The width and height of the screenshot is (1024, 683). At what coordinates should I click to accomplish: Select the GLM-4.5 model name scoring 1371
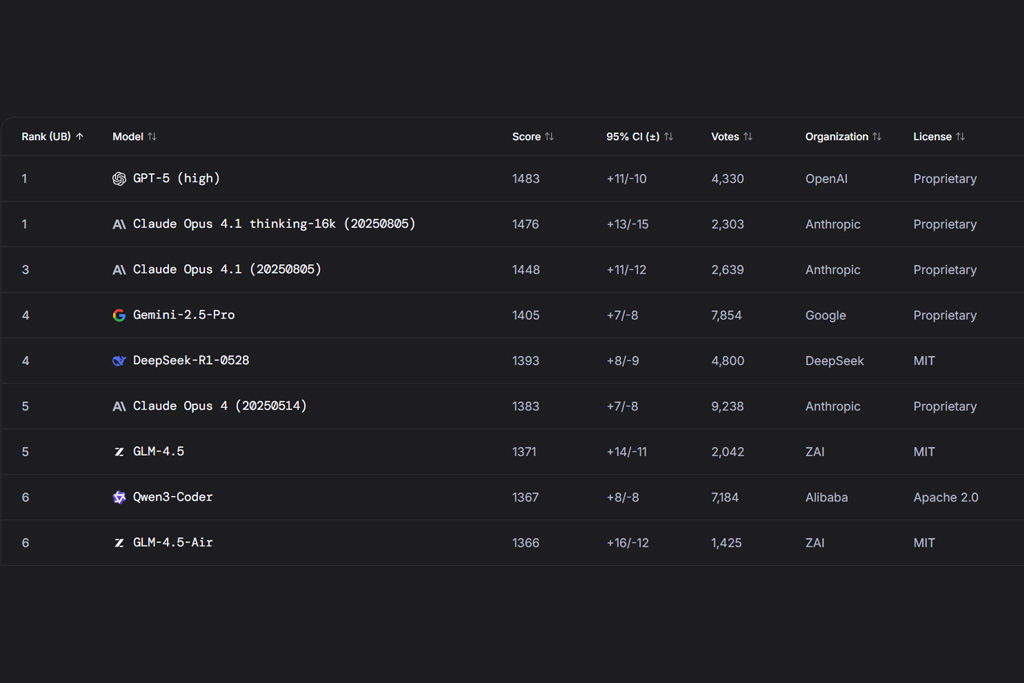pyautogui.click(x=159, y=451)
